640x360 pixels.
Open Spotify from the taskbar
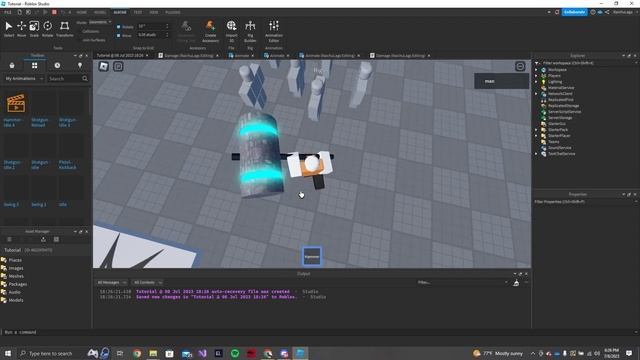(x=235, y=353)
